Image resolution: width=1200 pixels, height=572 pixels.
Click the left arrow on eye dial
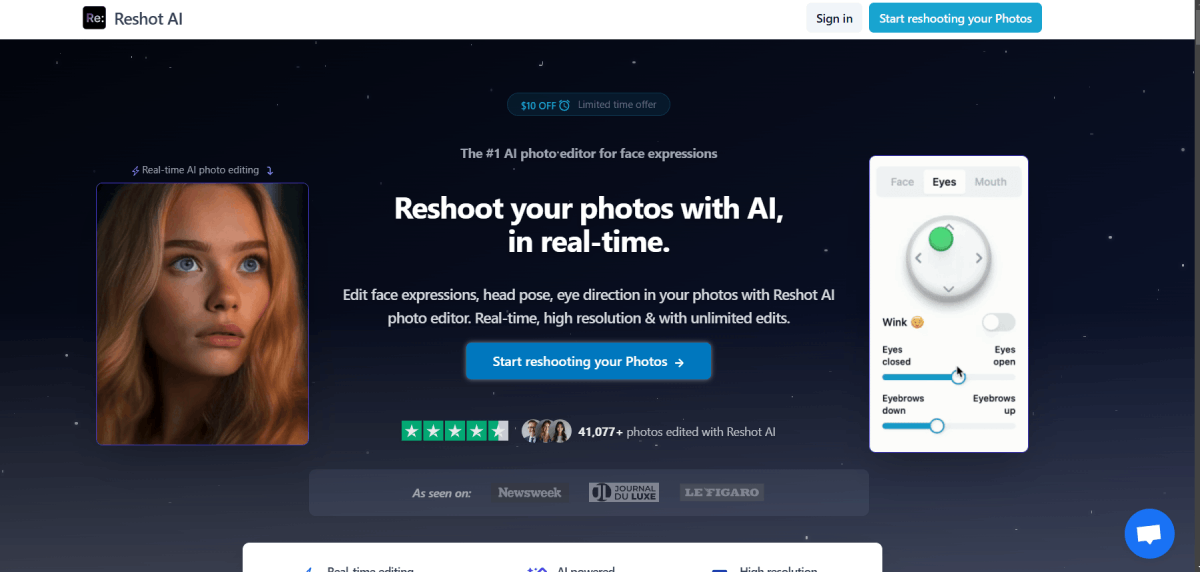point(918,258)
